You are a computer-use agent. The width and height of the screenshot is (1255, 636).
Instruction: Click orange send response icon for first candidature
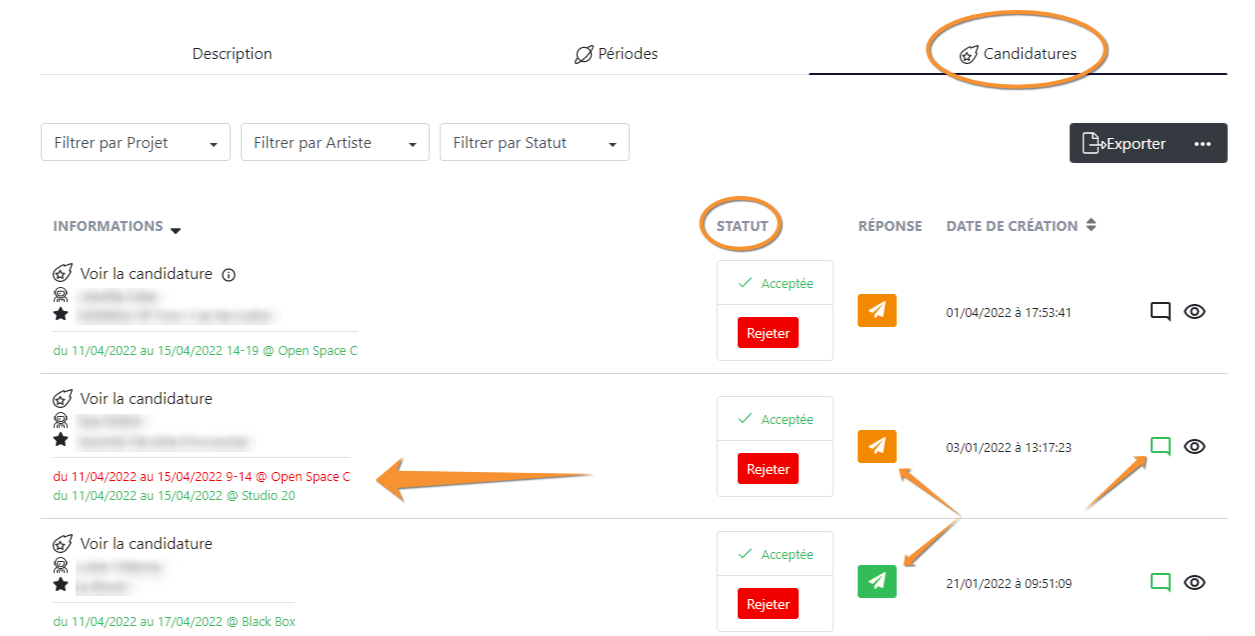pos(877,311)
